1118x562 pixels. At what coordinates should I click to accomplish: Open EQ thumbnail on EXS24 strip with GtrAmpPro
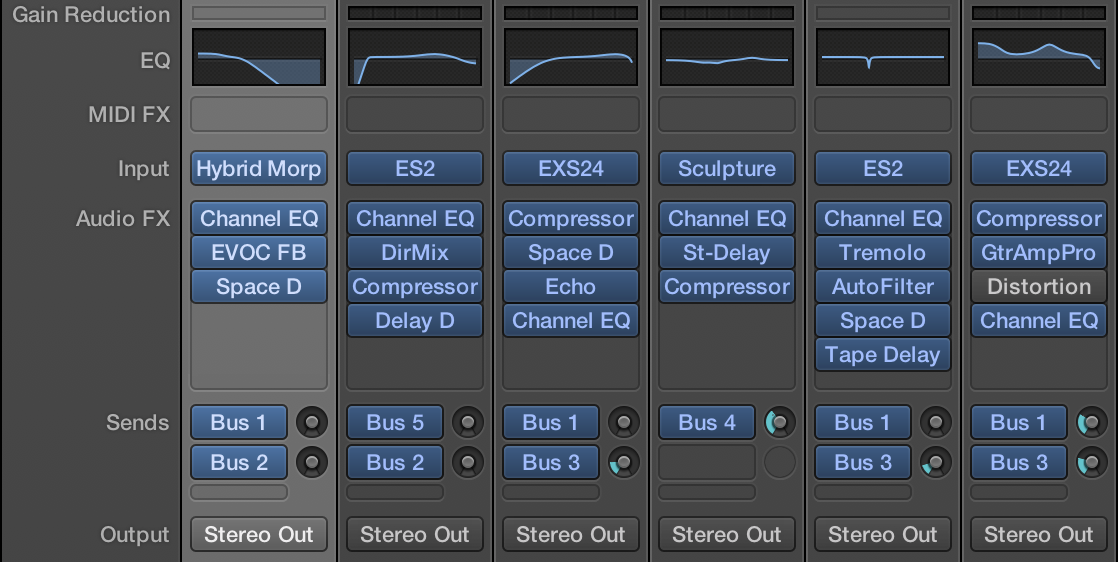point(1039,58)
